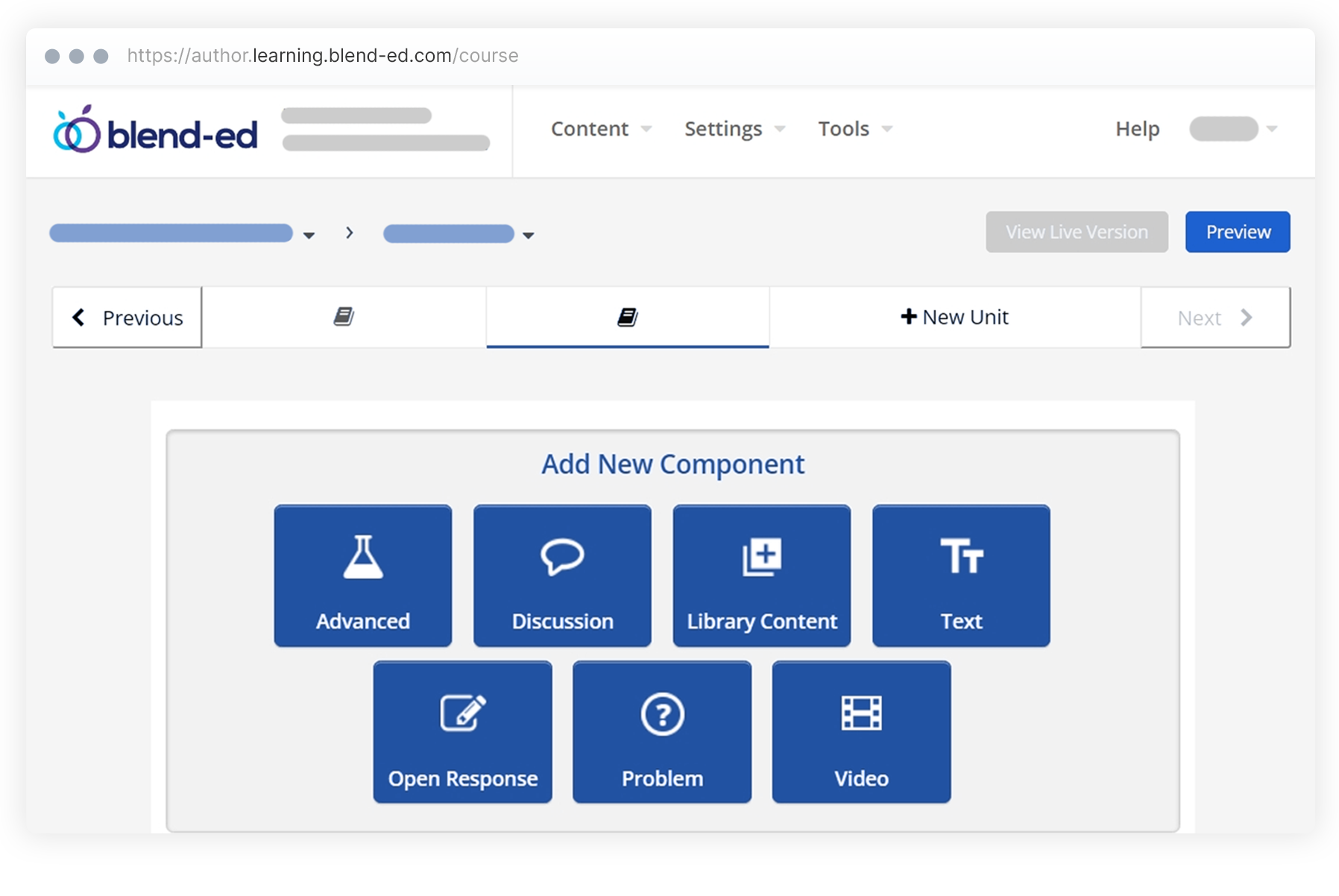Create a New Unit

954,318
